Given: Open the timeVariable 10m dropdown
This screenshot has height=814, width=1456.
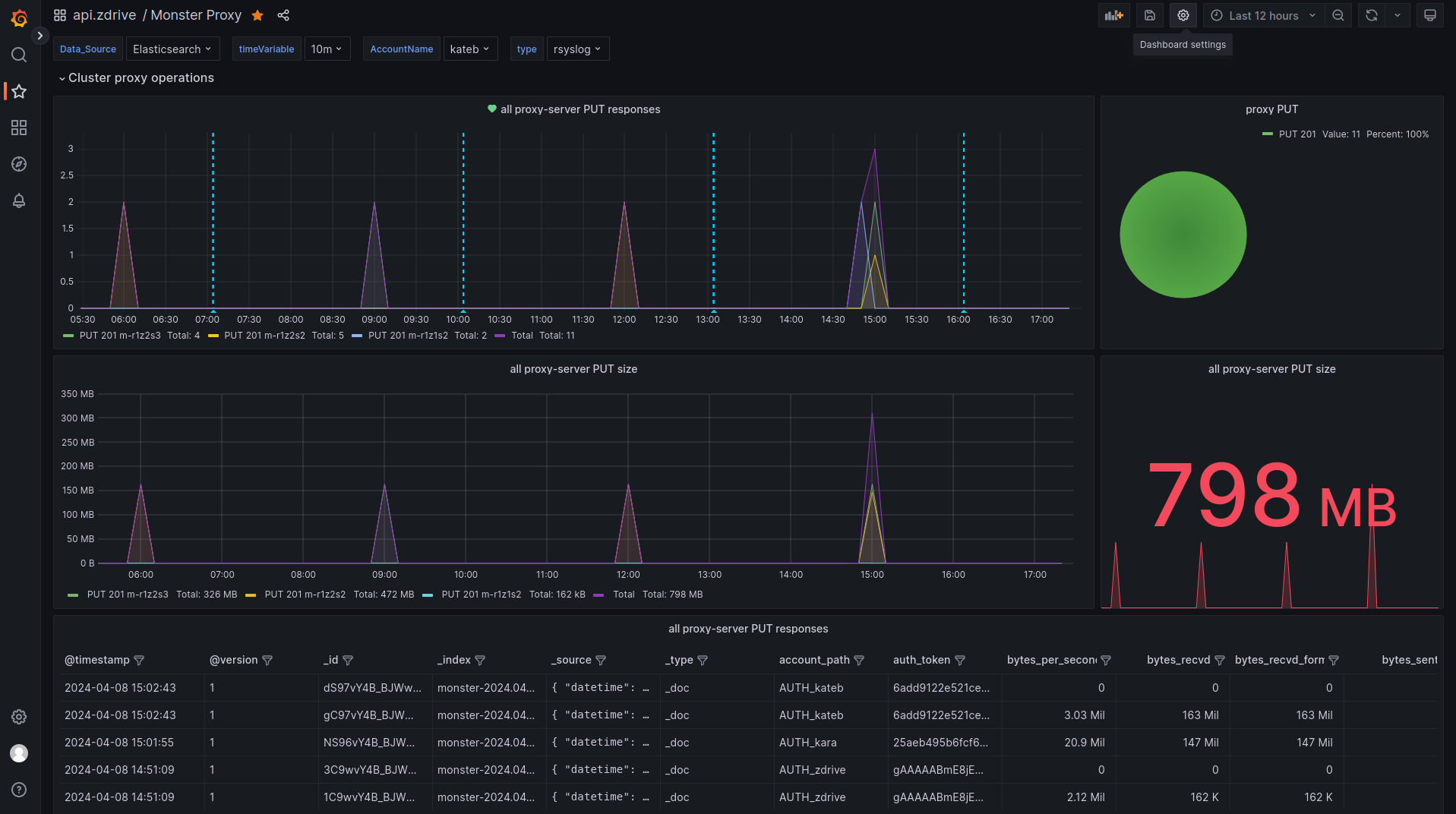Looking at the screenshot, I should click(x=327, y=49).
